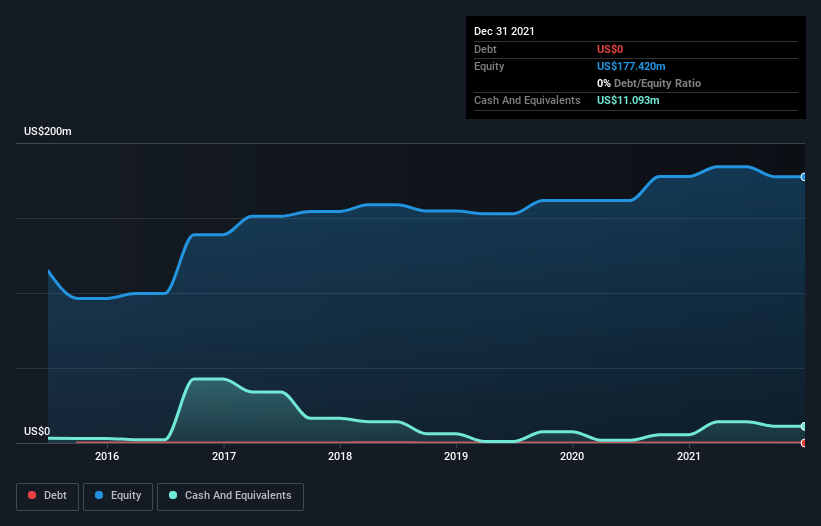Click the US$177.420m equity value

pyautogui.click(x=631, y=66)
